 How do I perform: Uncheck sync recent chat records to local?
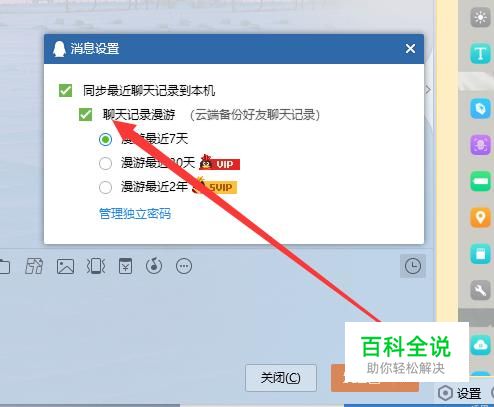click(65, 90)
